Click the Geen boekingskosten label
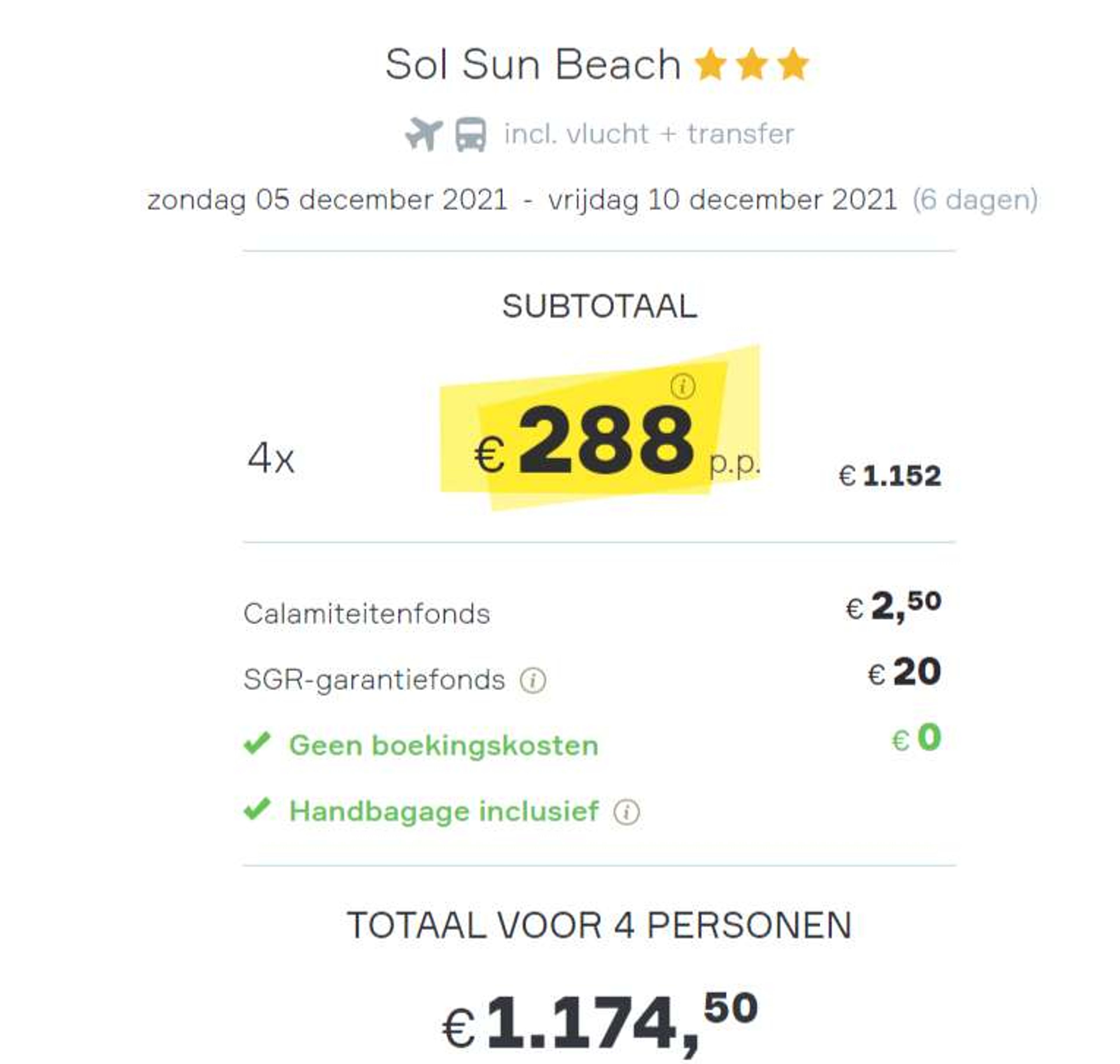The height and width of the screenshot is (1064, 1120). coord(444,745)
